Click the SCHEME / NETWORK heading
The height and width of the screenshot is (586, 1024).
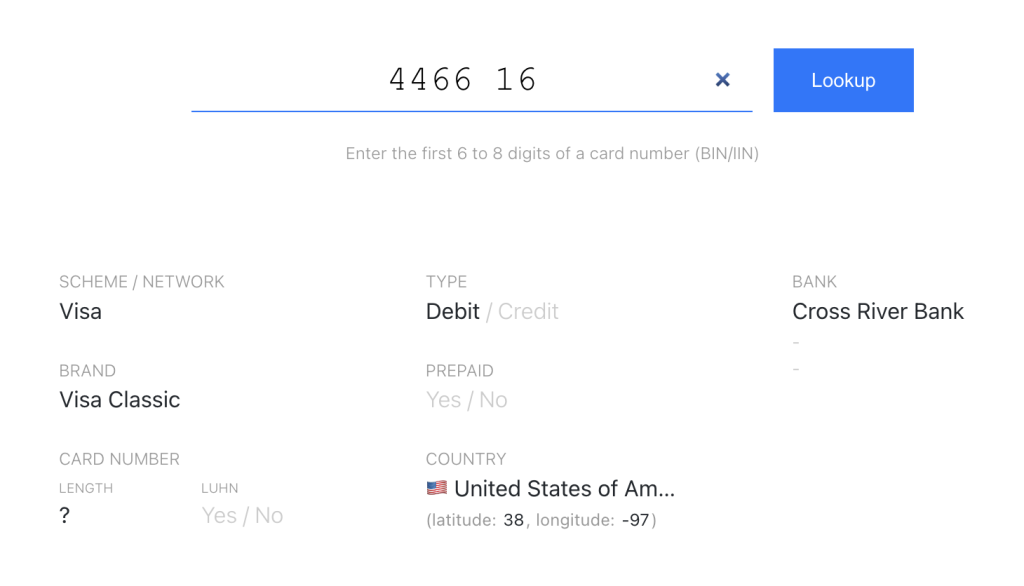coord(142,282)
